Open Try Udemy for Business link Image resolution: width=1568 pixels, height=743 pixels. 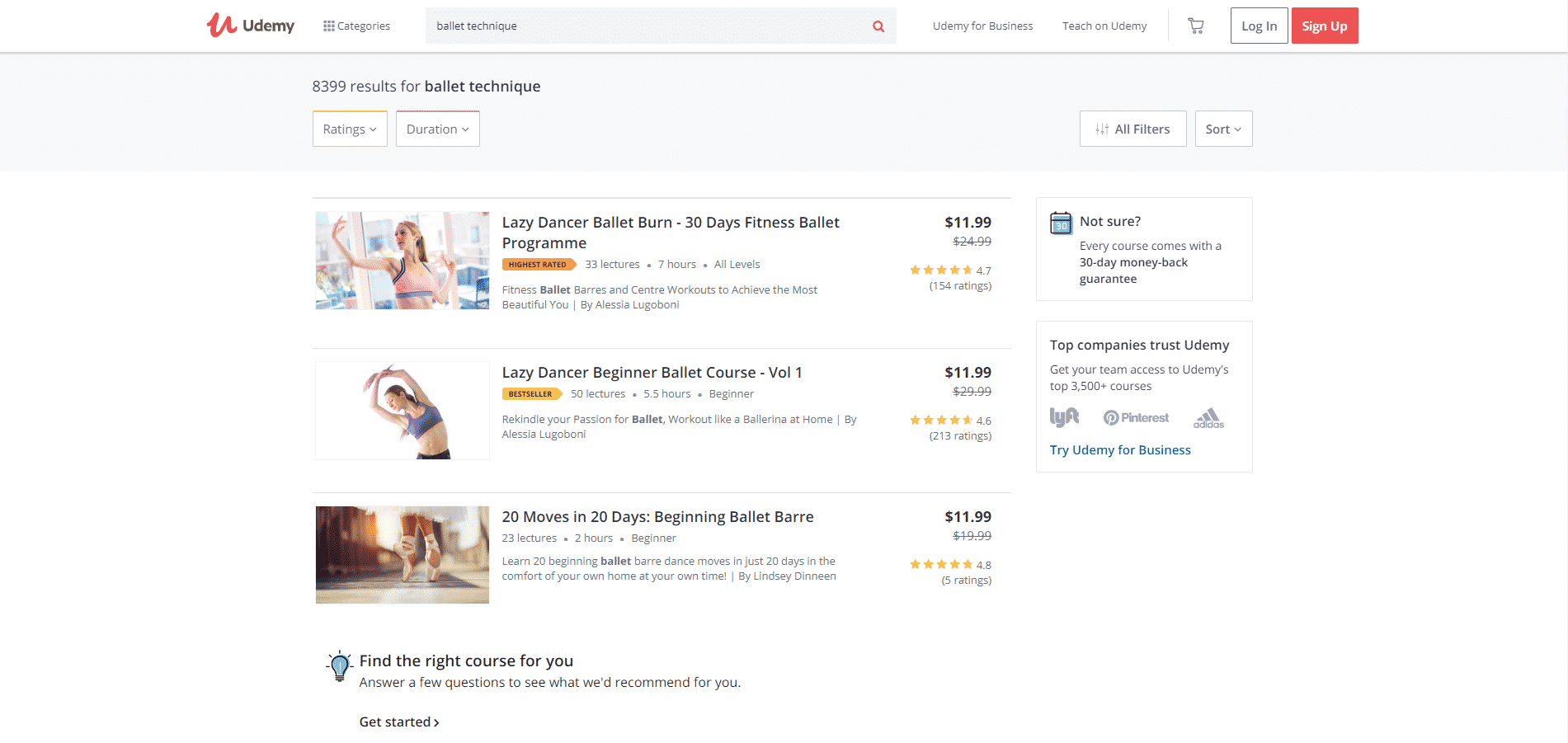(x=1120, y=450)
